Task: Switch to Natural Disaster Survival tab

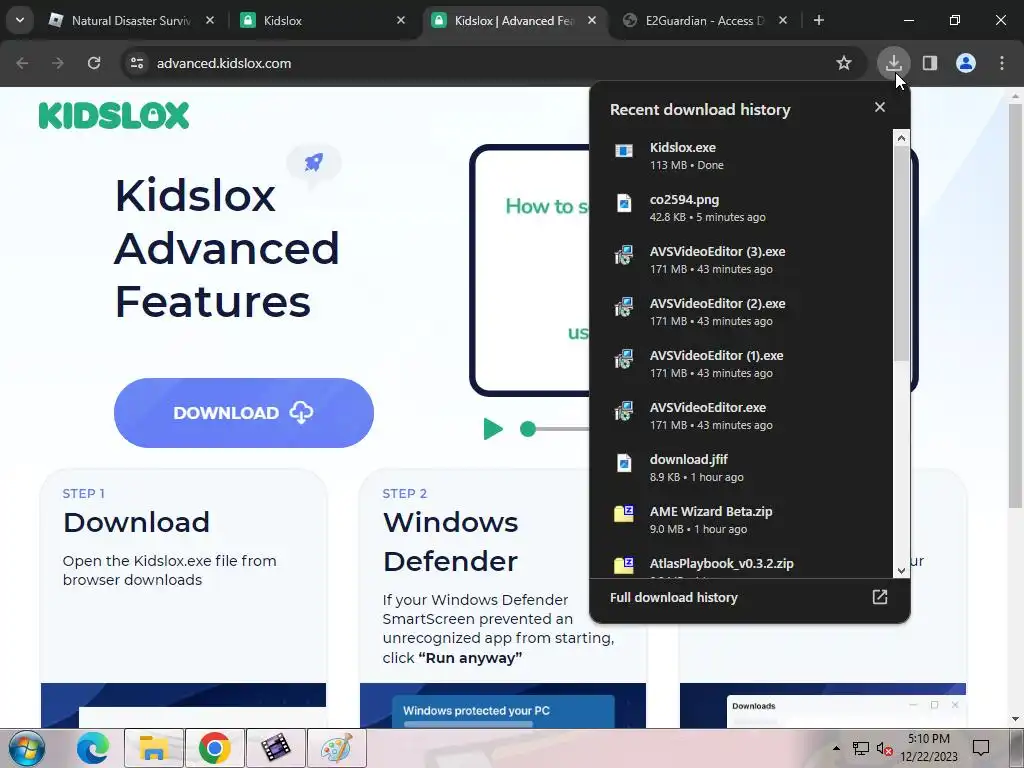Action: coord(131,20)
